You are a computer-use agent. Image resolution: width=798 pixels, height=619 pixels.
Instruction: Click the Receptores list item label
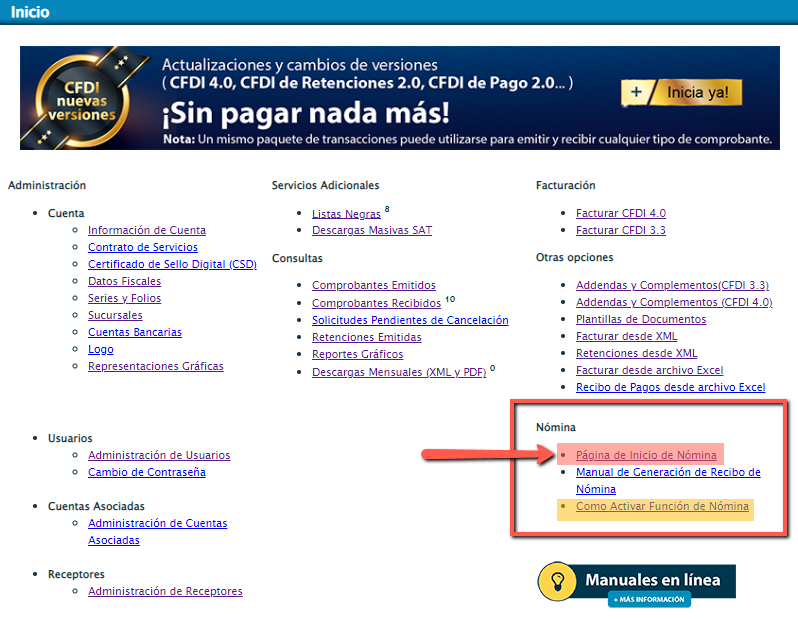tap(76, 574)
